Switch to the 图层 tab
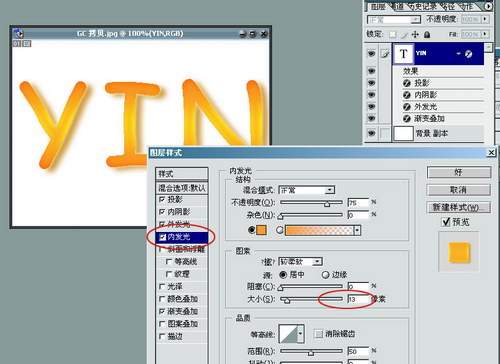500x364 pixels. click(378, 7)
